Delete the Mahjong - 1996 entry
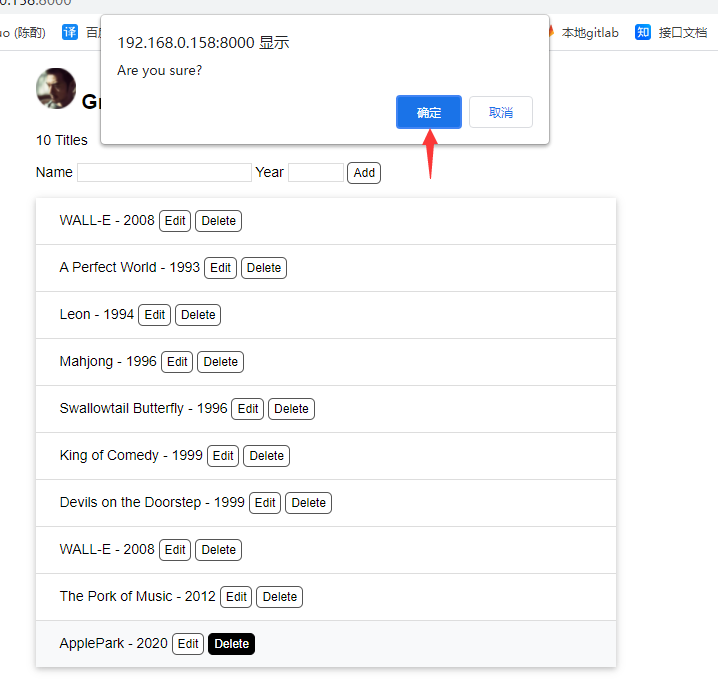This screenshot has width=718, height=680. click(220, 362)
